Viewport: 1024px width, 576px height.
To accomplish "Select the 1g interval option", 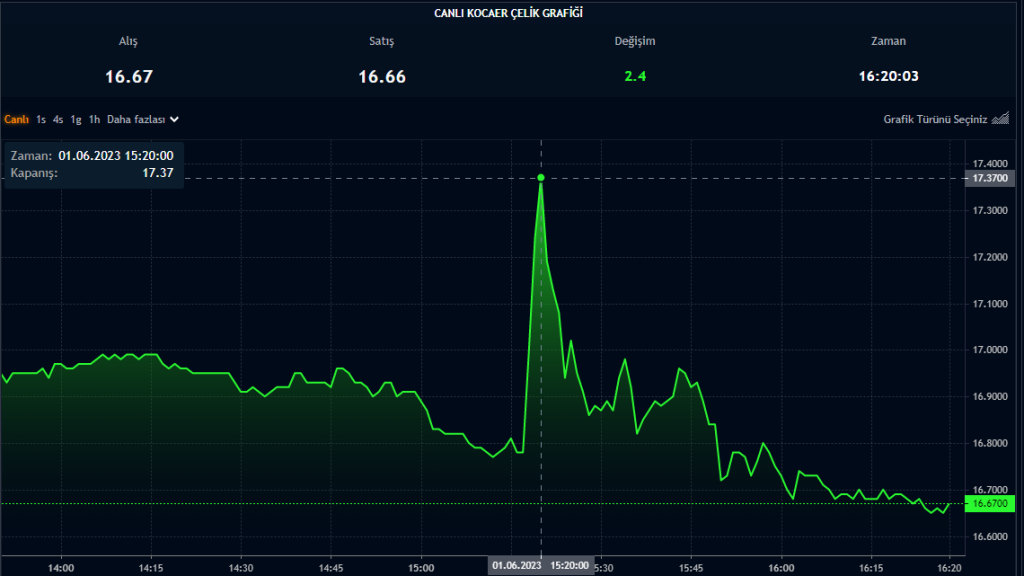I will point(76,120).
